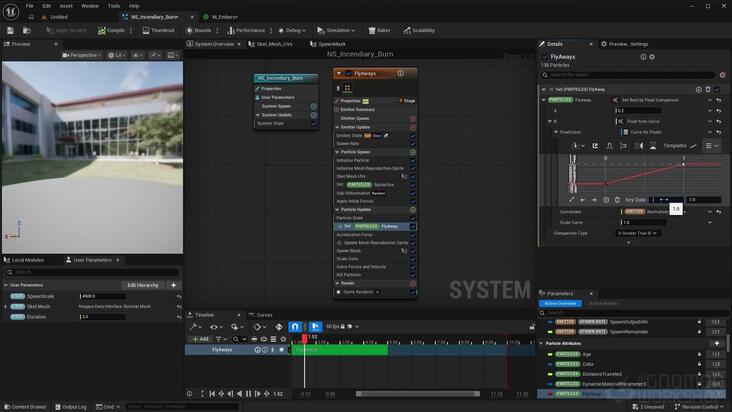732x412 pixels.
Task: Collapse the User Parameters category
Action: point(6,285)
